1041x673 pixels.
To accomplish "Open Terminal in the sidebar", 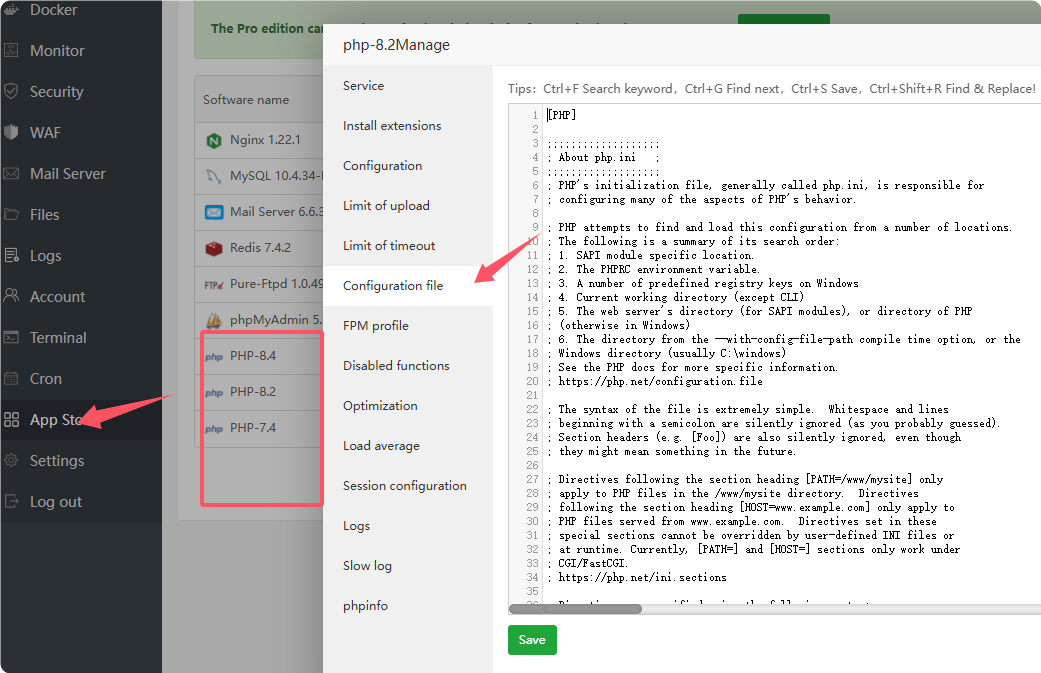I will 81,337.
